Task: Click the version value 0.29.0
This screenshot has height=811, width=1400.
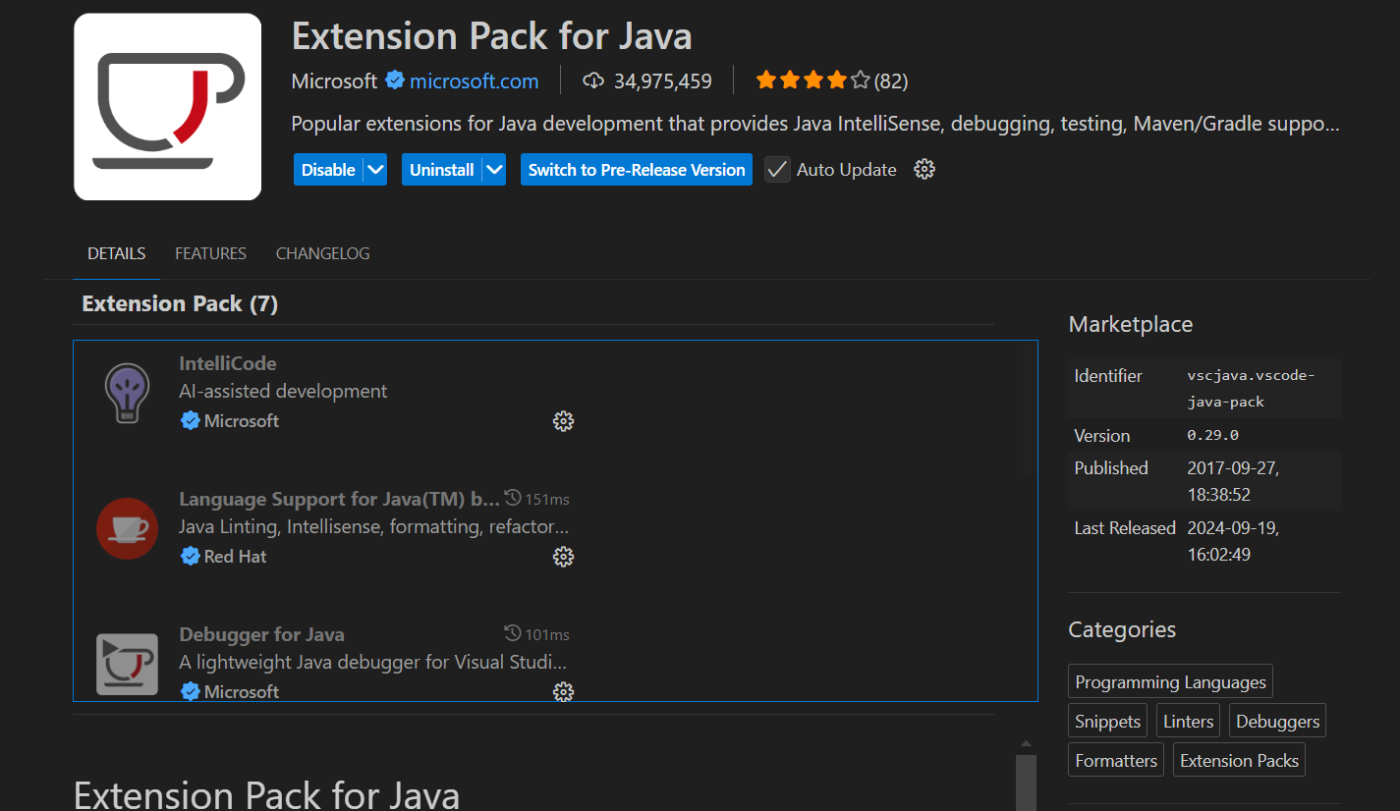Action: (1213, 436)
